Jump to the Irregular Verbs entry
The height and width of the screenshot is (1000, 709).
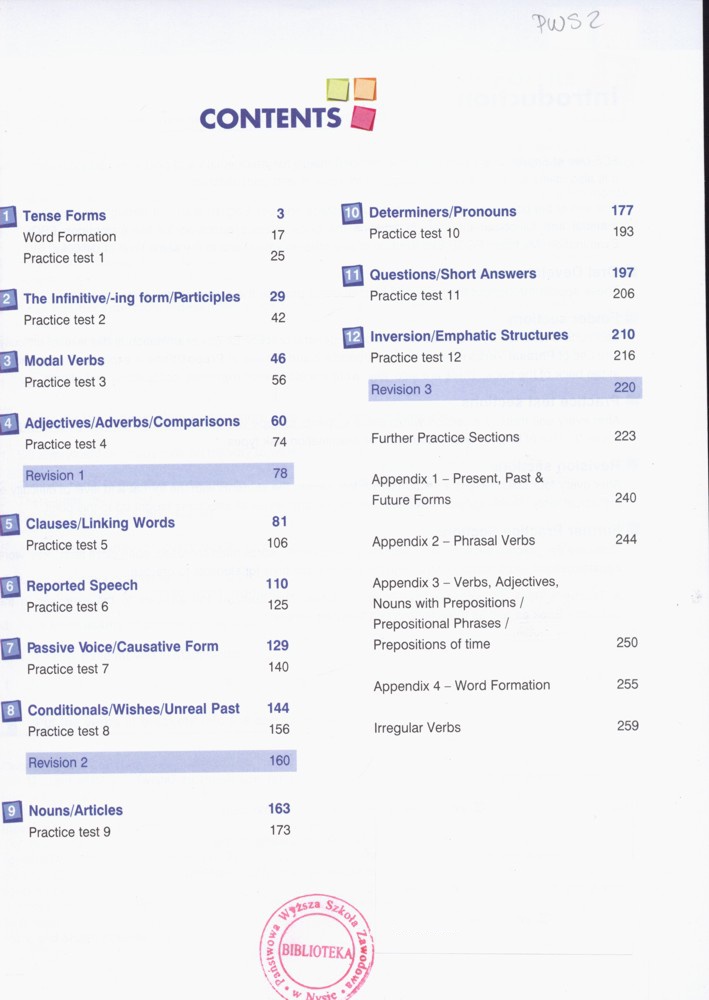coord(417,728)
